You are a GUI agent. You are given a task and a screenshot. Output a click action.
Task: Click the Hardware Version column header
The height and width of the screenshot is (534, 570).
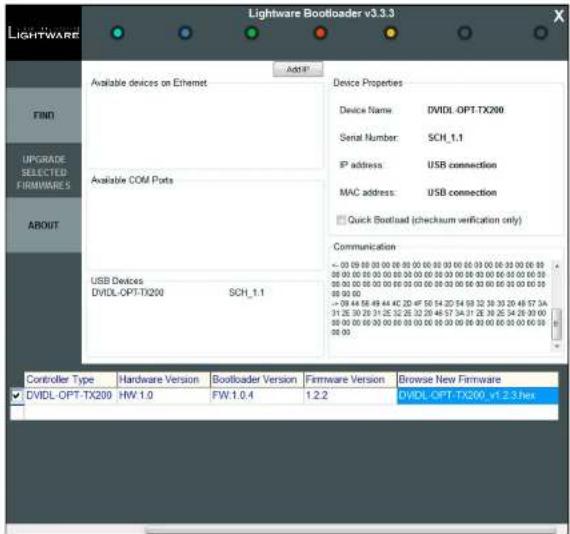click(164, 380)
